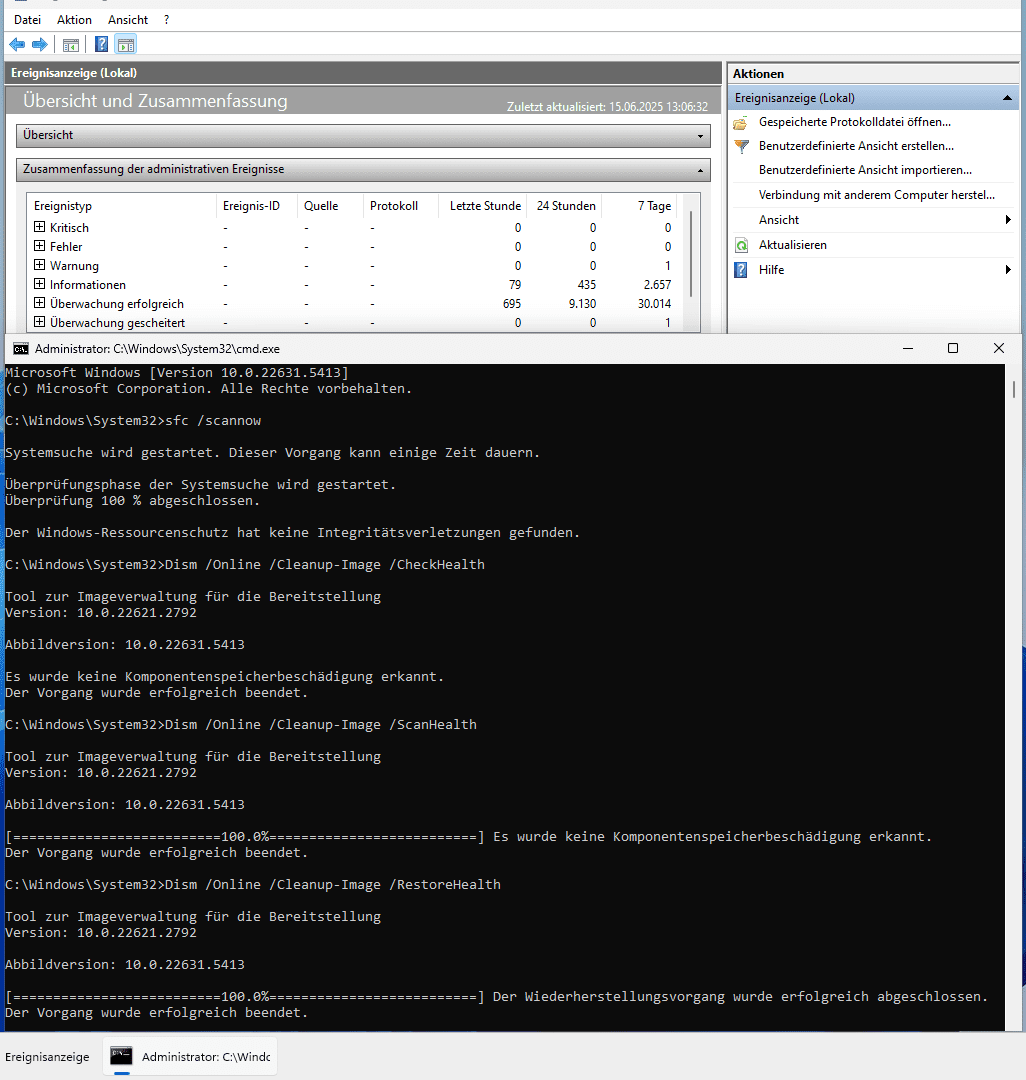Maximize the cmd.exe window
The height and width of the screenshot is (1080, 1026).
pos(953,349)
